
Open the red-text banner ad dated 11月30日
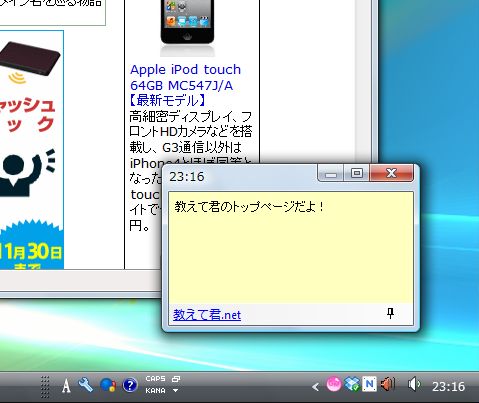click(x=31, y=150)
